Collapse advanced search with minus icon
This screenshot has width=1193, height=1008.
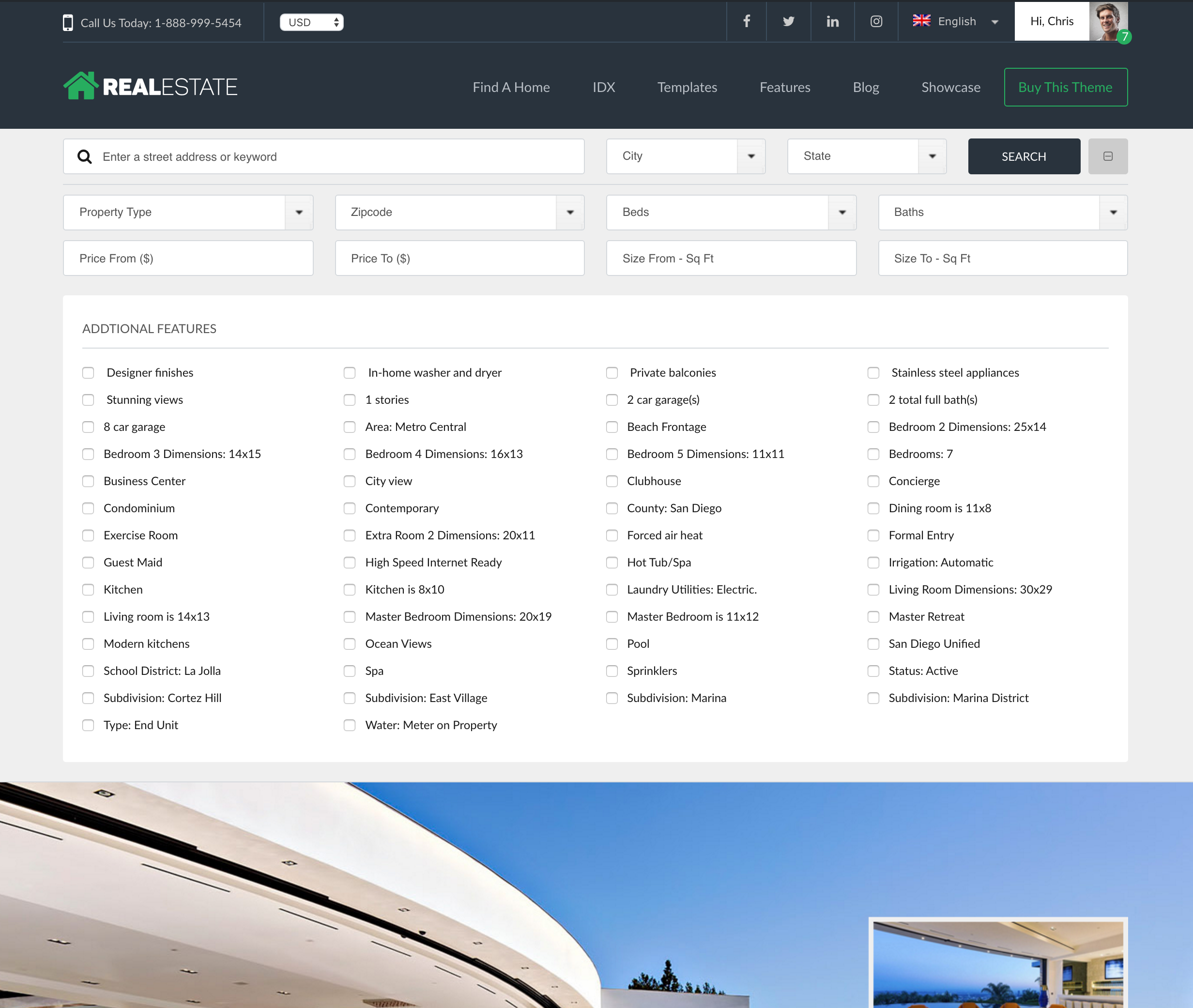(x=1107, y=156)
